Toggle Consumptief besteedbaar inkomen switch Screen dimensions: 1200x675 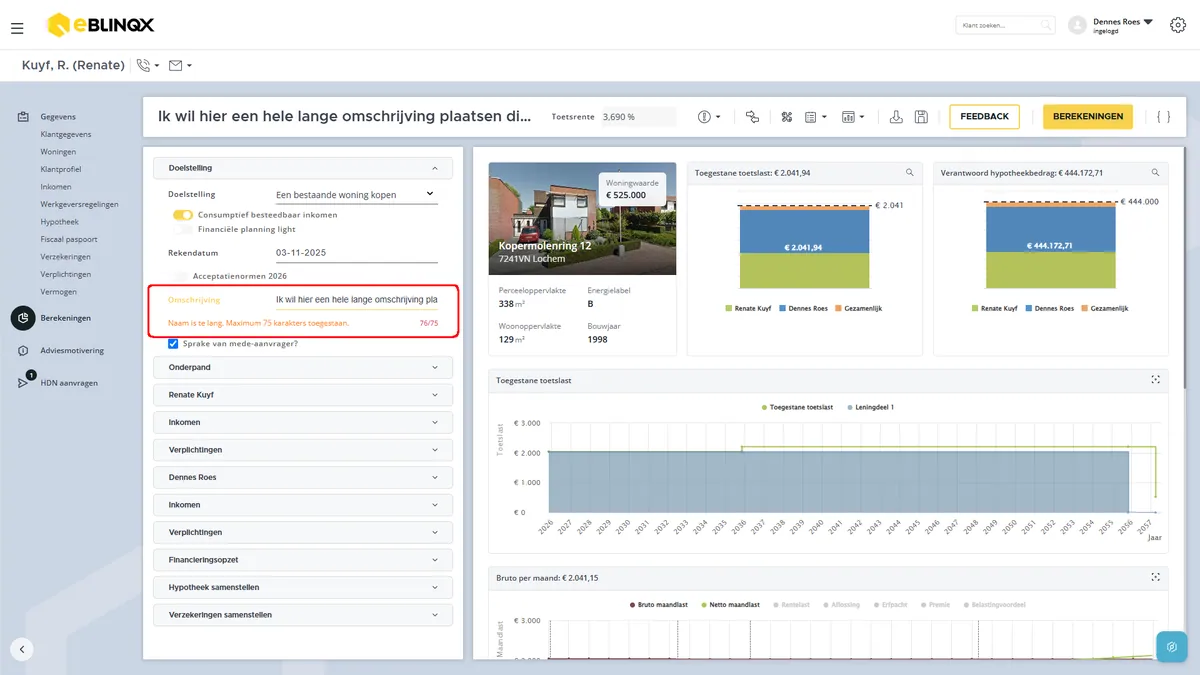182,215
